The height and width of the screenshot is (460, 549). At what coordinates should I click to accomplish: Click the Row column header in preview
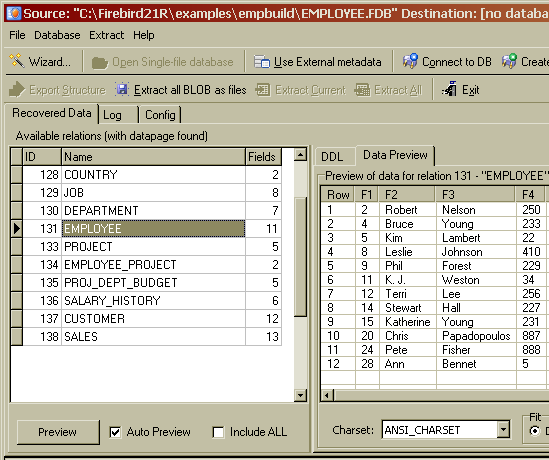point(338,194)
